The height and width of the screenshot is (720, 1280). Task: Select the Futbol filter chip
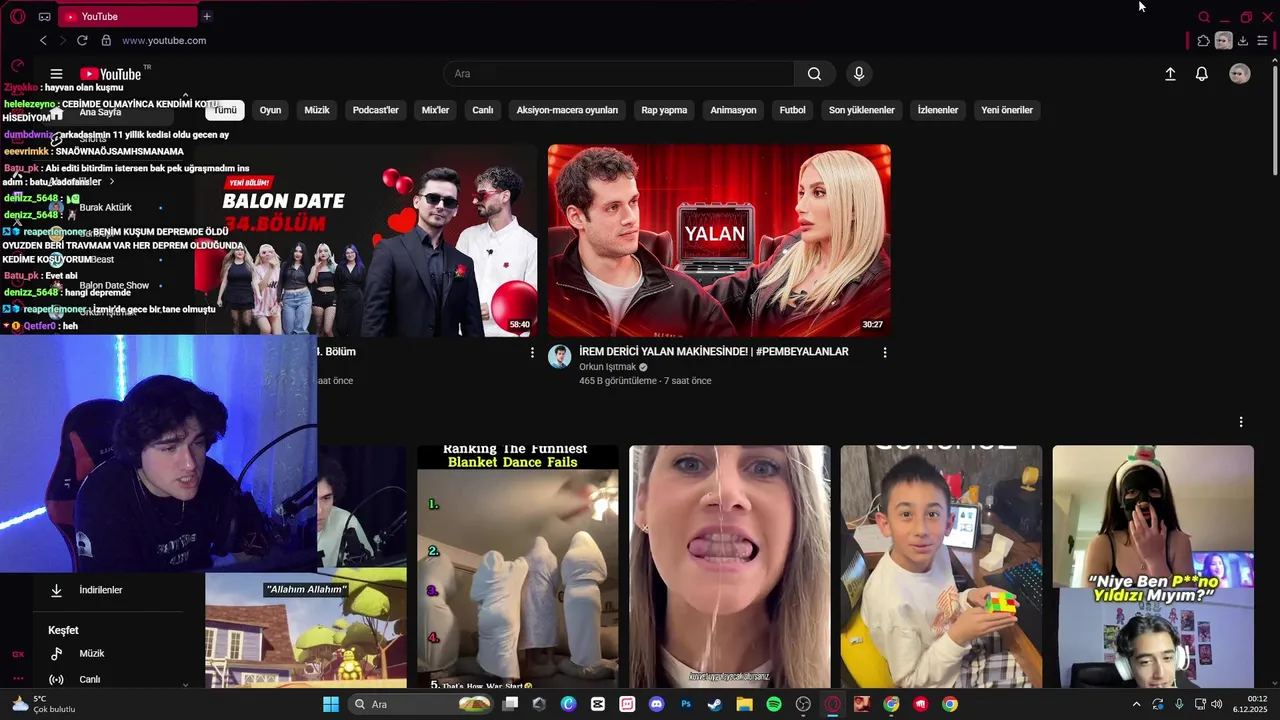tap(793, 110)
